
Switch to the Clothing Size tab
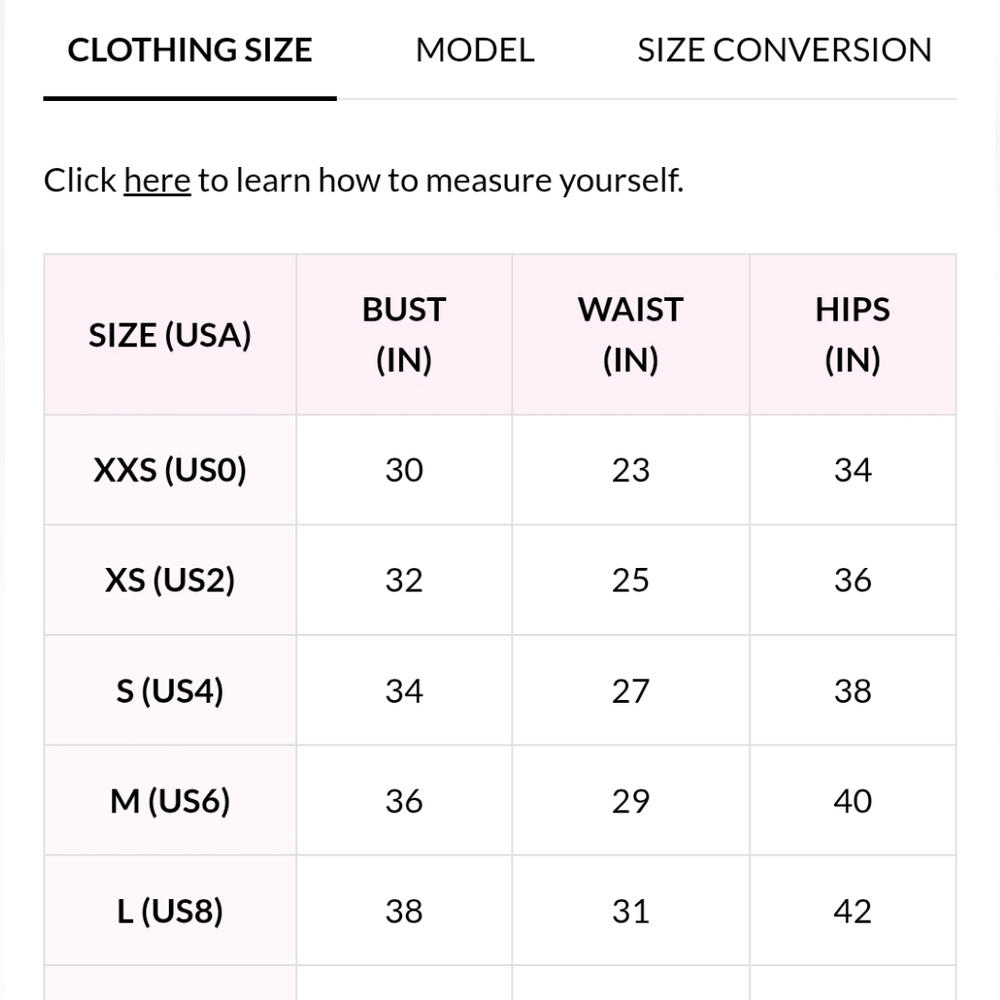coord(190,50)
